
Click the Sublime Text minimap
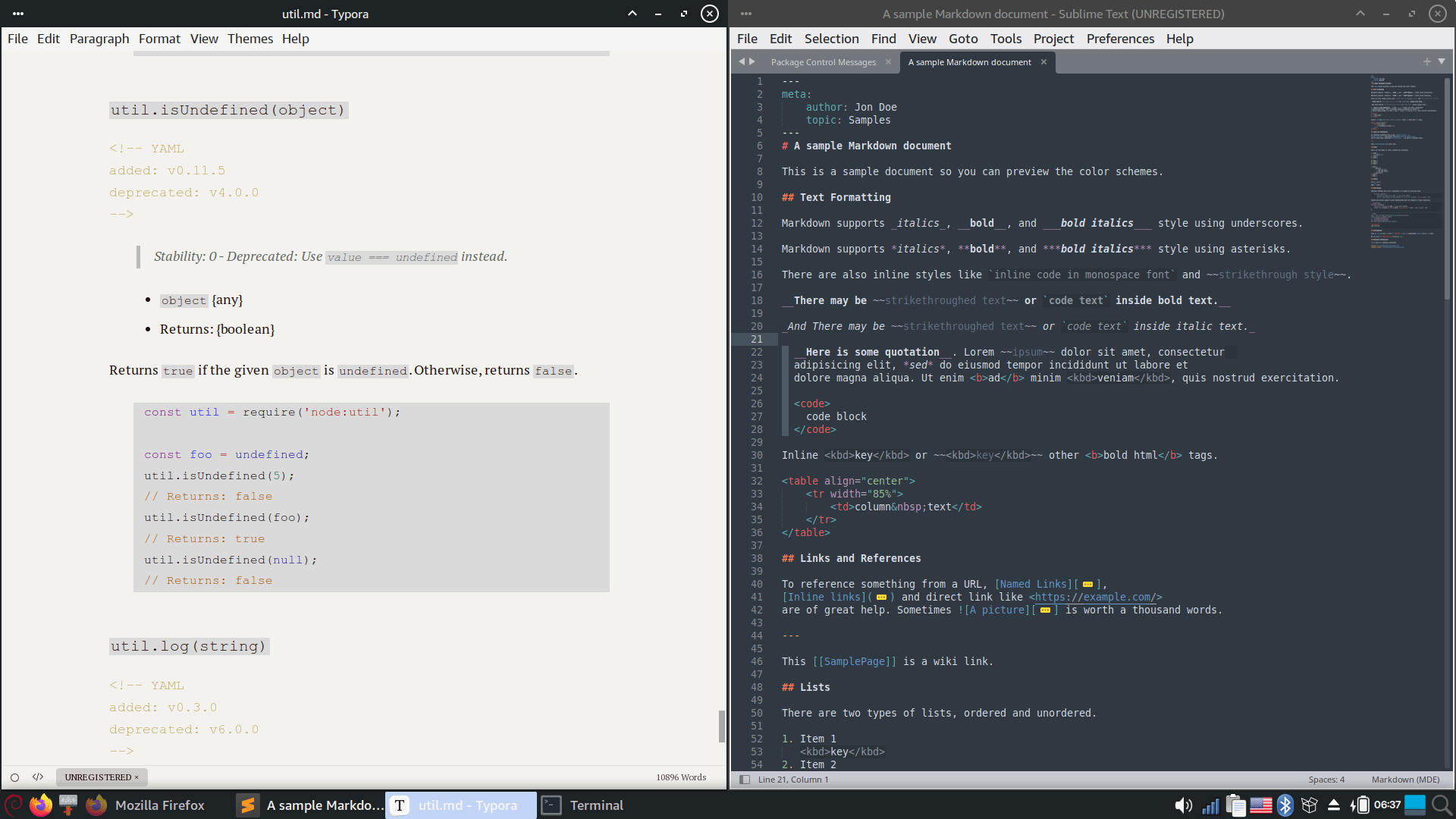[1404, 159]
